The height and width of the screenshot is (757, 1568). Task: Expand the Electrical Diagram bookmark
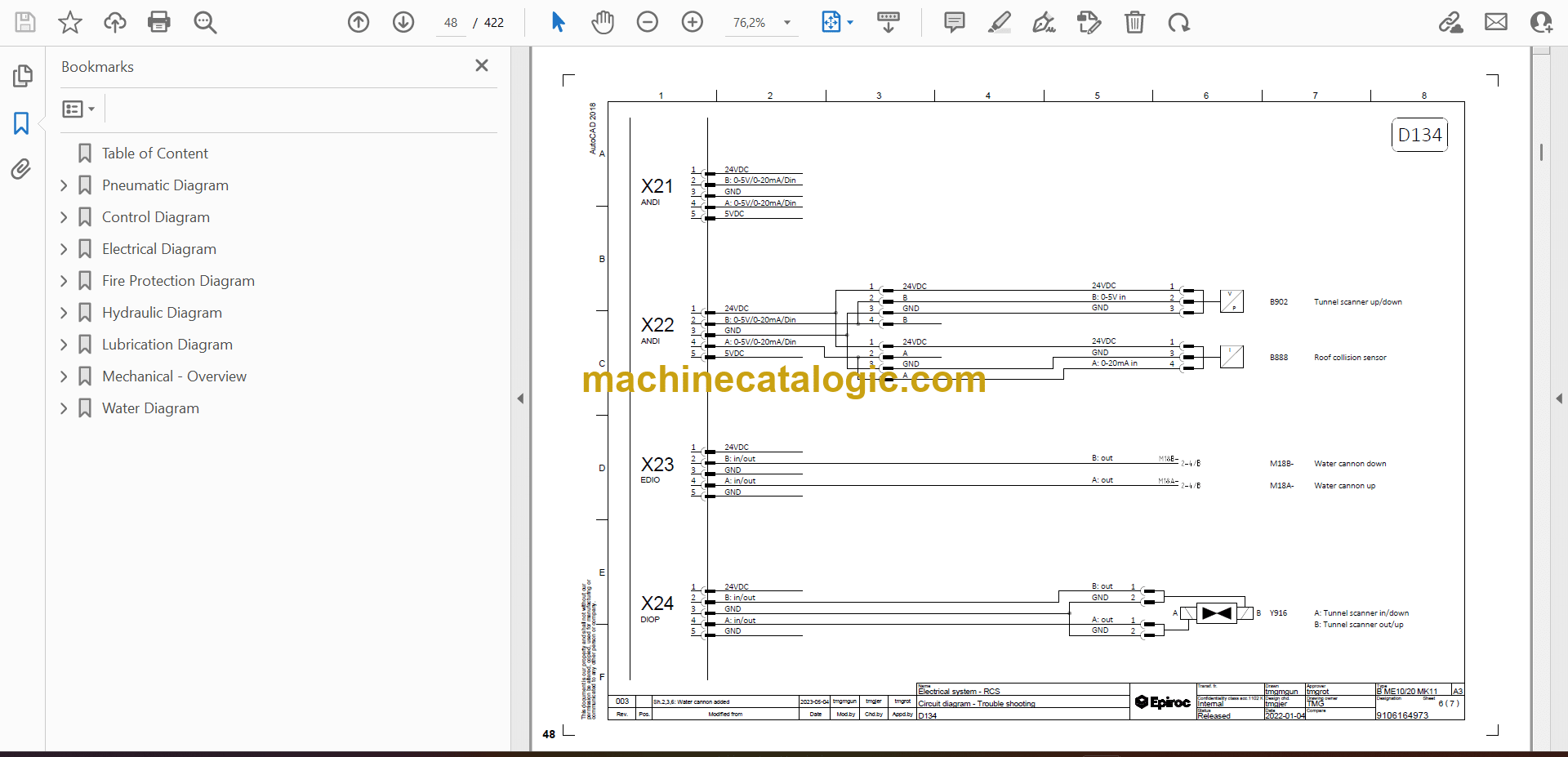click(x=64, y=249)
